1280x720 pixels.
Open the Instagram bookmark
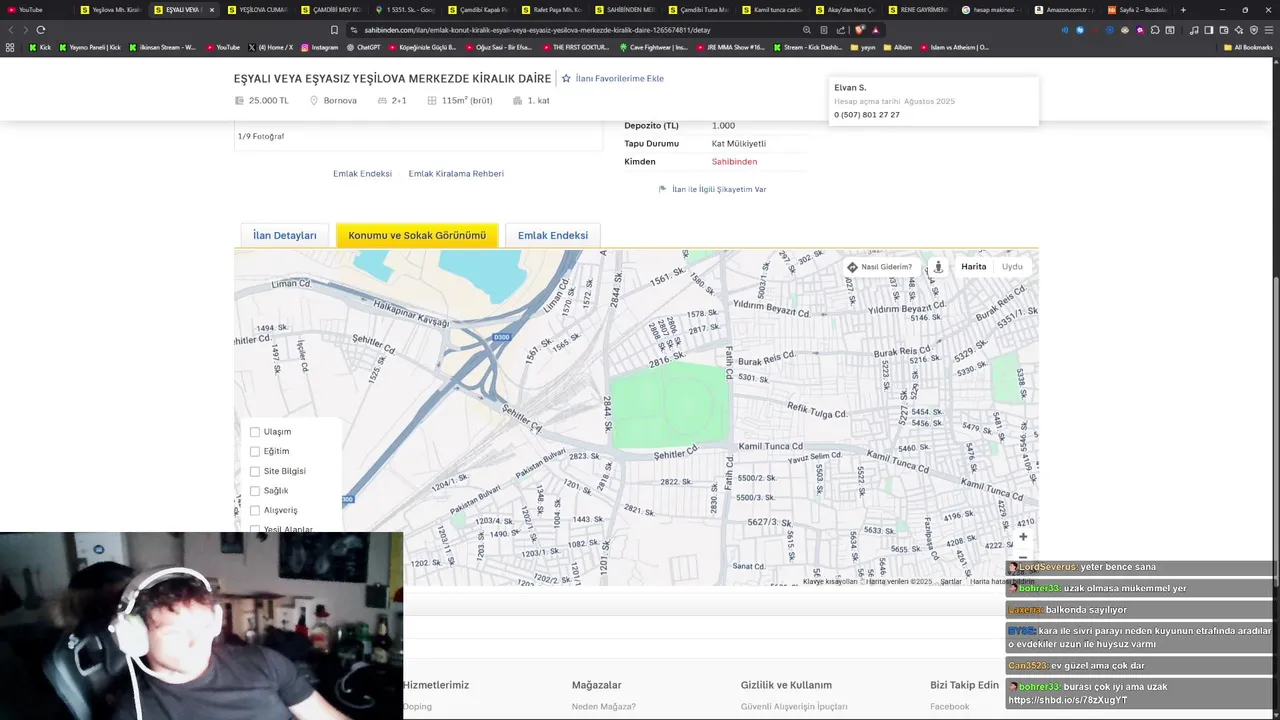click(320, 47)
